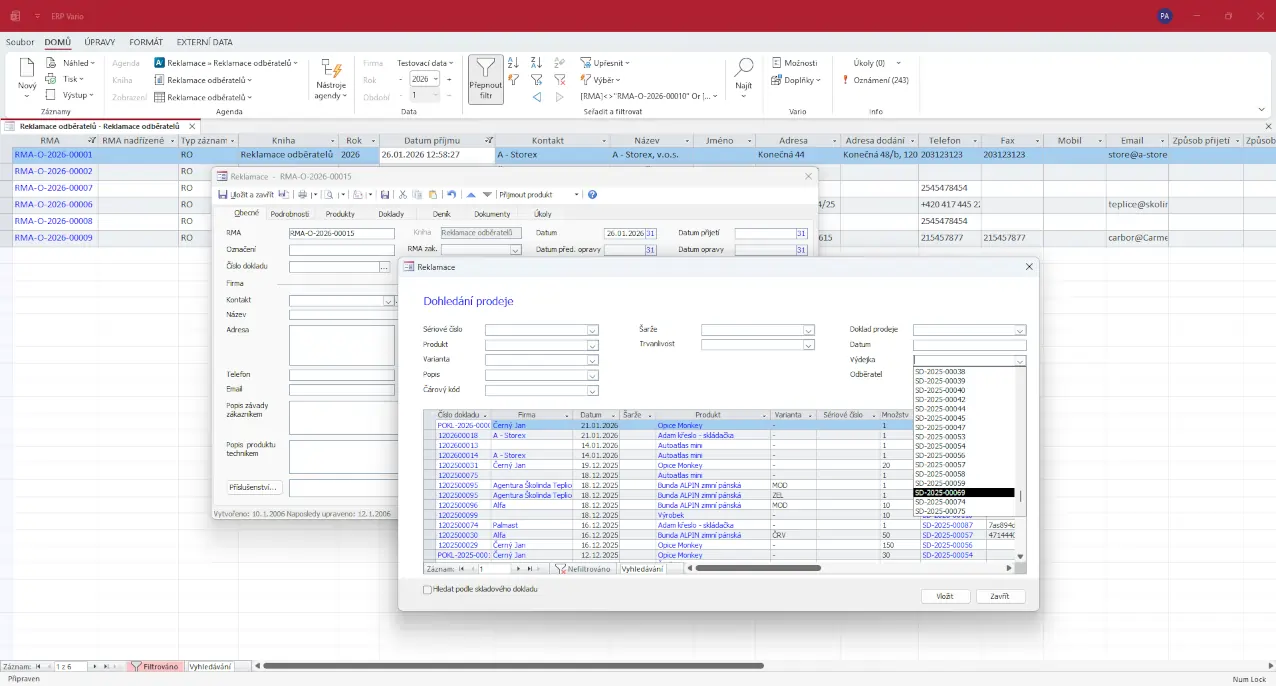Open Nástroje agendy in the ribbon
1276x686 pixels.
pos(330,79)
